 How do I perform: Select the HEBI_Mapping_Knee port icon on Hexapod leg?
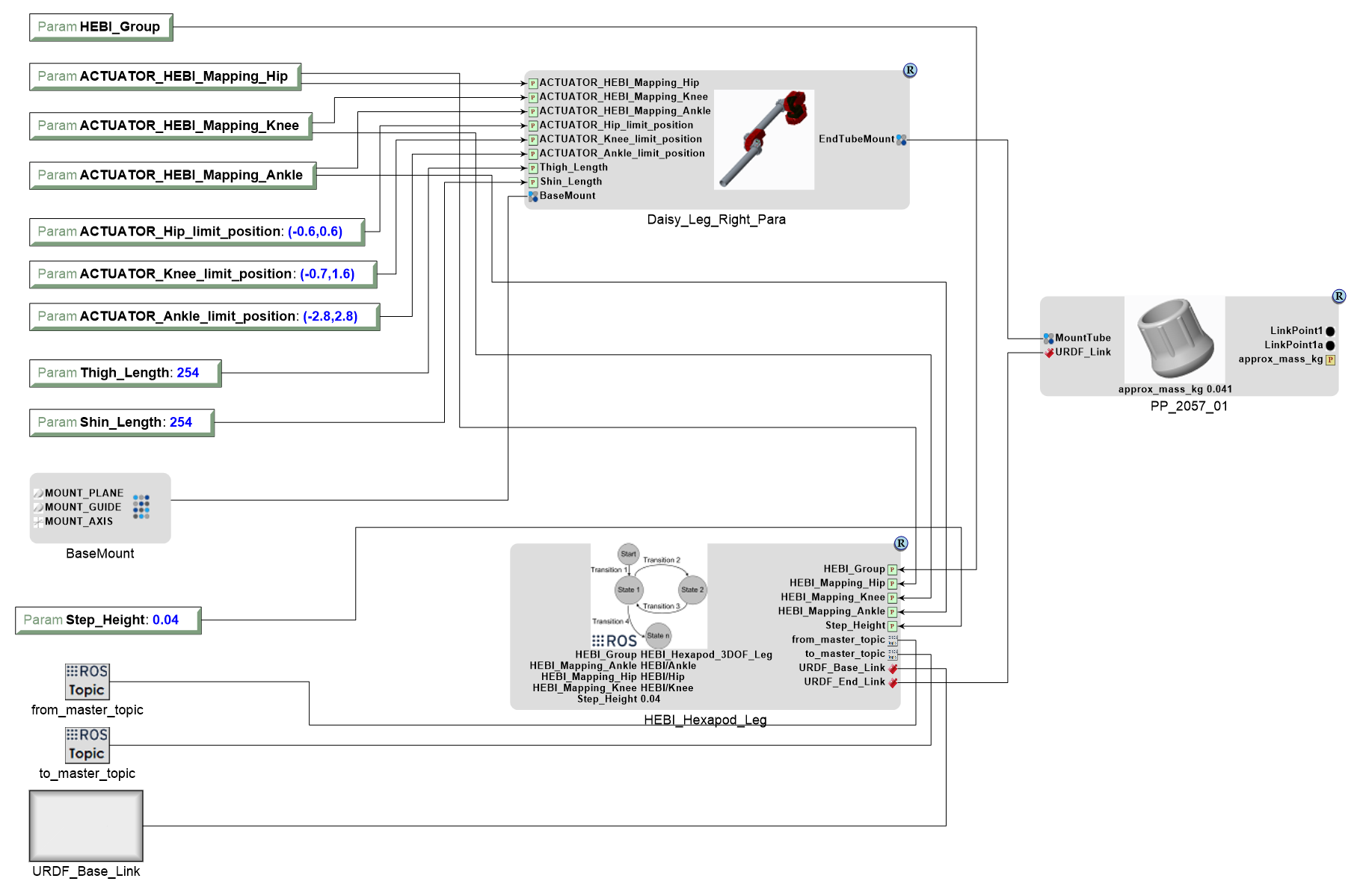(892, 598)
